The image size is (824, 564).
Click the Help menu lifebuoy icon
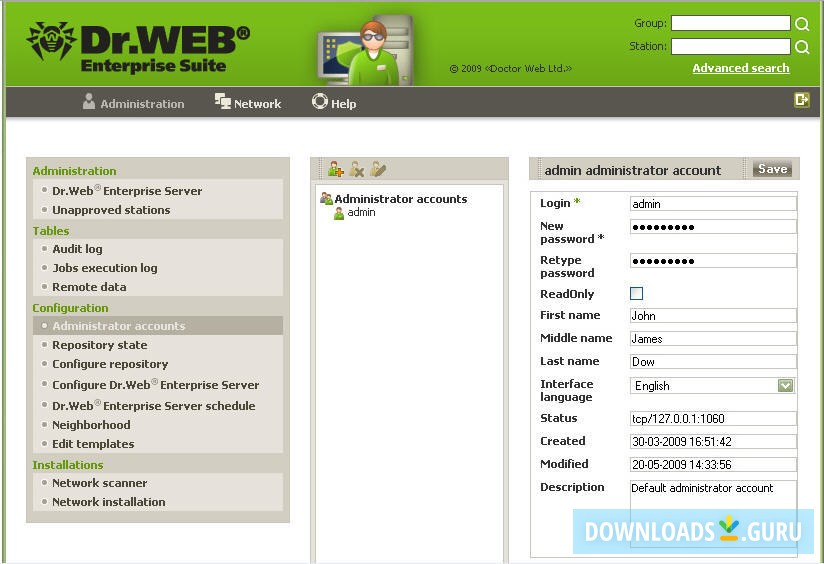click(x=320, y=101)
